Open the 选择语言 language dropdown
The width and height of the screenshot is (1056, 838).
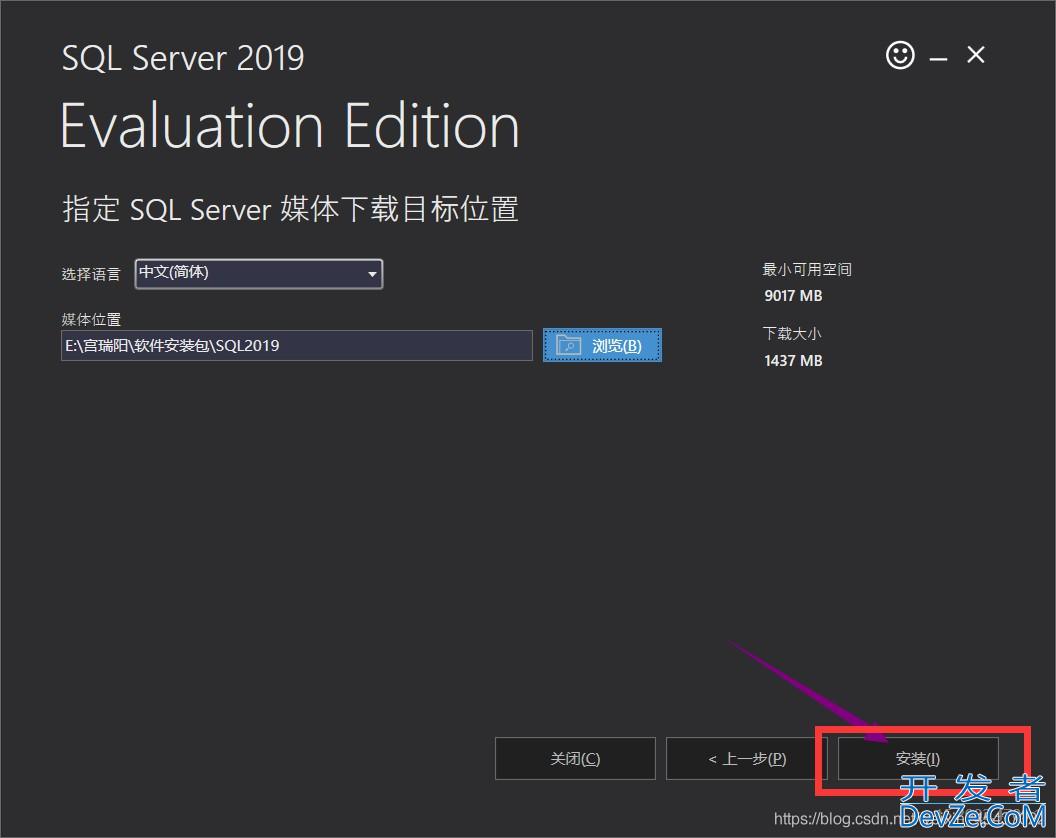tap(259, 273)
